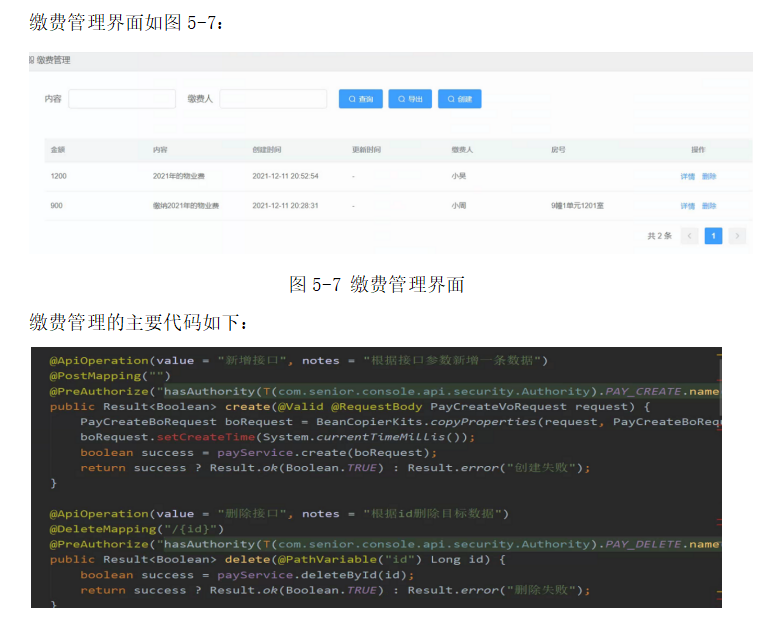The width and height of the screenshot is (778, 619).
Task: Click payService.deleteById(id) in the code
Action: [x=312, y=575]
